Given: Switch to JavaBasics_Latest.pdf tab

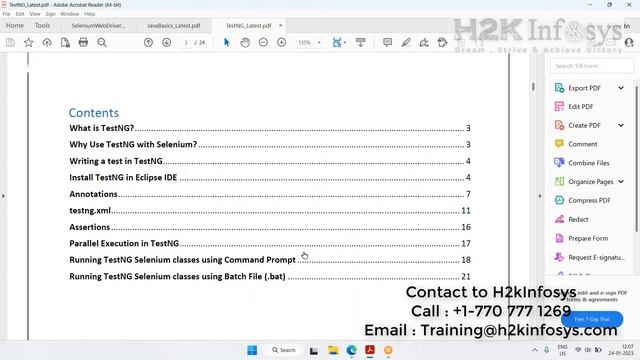Looking at the screenshot, I should click(x=173, y=25).
